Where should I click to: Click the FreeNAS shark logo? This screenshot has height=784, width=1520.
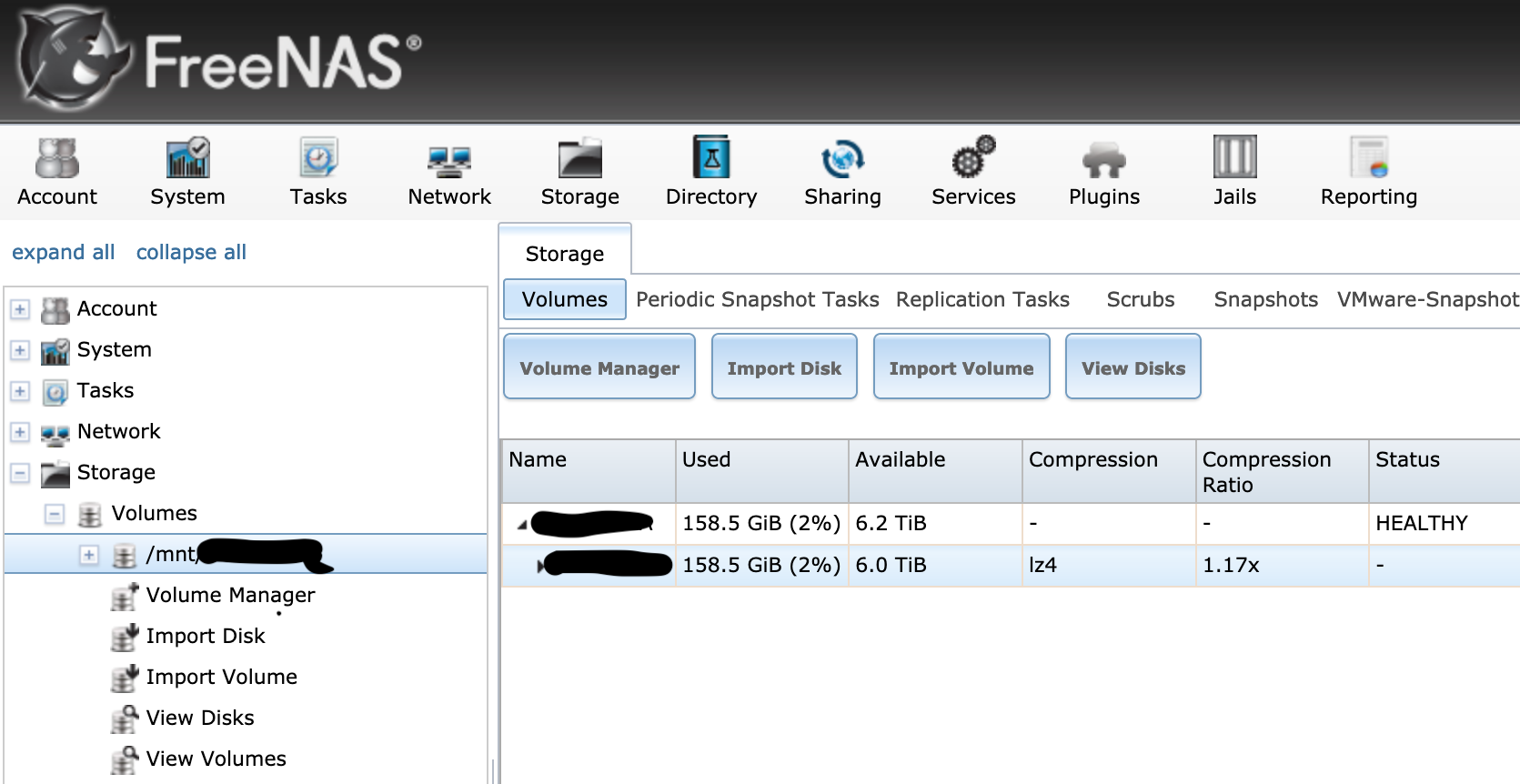coord(73,59)
